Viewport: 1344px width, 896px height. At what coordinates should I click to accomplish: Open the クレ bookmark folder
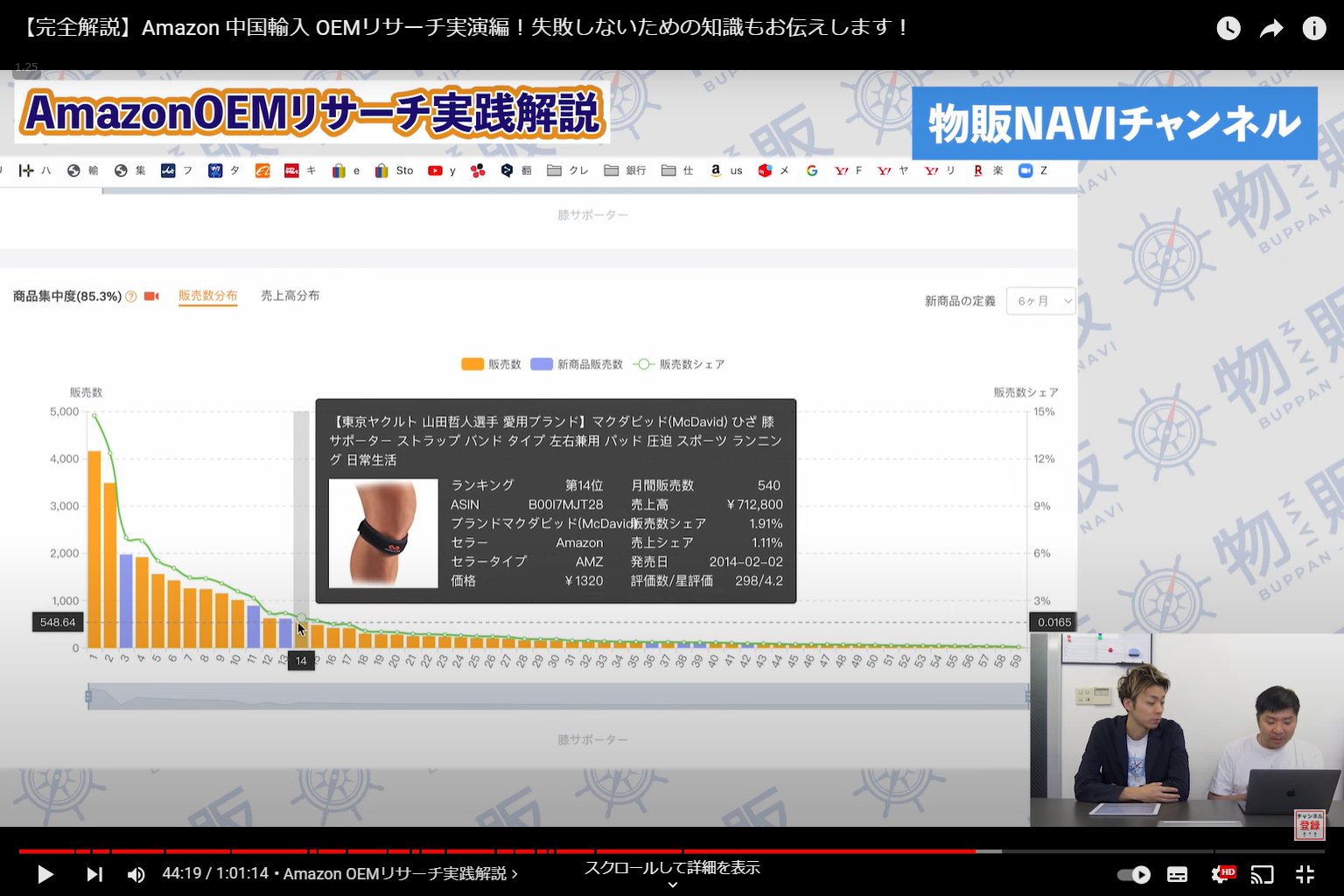567,171
